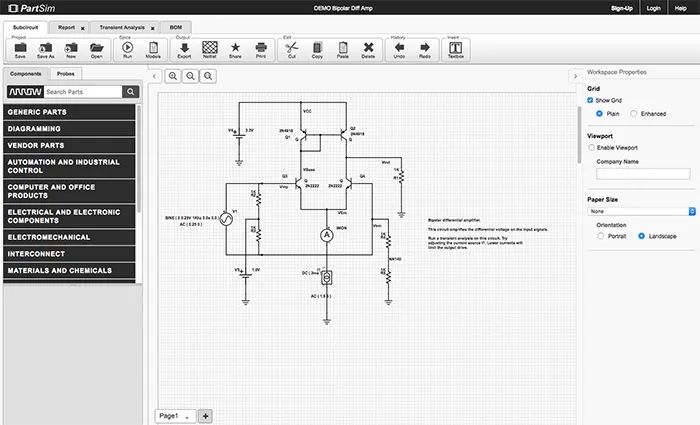Screen dimensions: 700x425
Task: Uncheck the Show Grid checkbox
Action: (x=591, y=100)
